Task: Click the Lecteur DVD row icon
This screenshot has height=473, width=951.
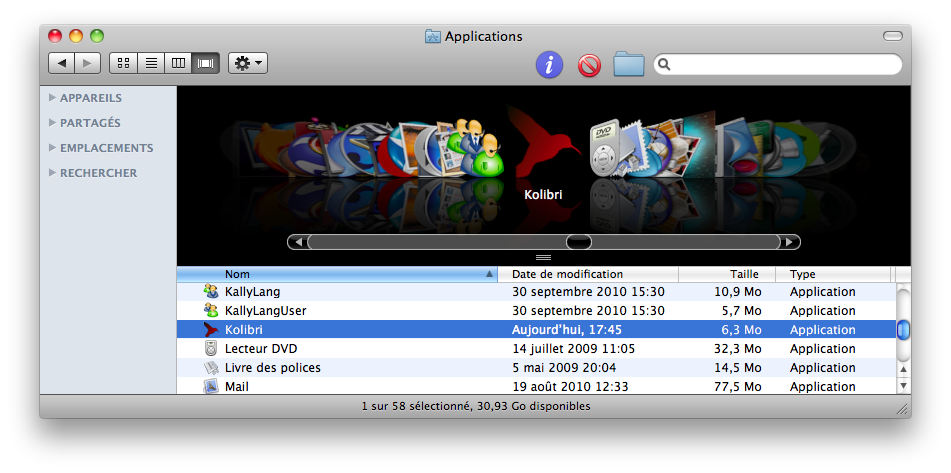Action: (210, 349)
